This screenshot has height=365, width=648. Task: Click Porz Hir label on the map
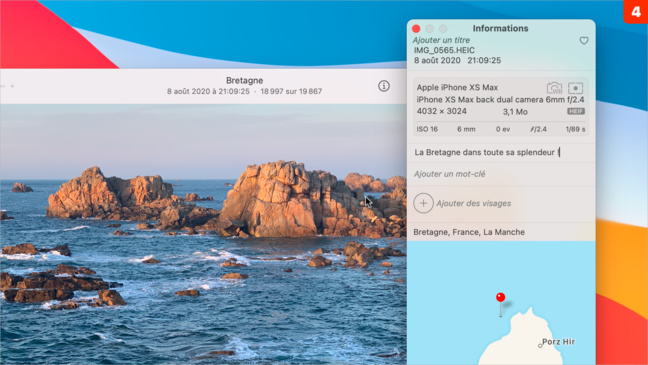tap(558, 342)
